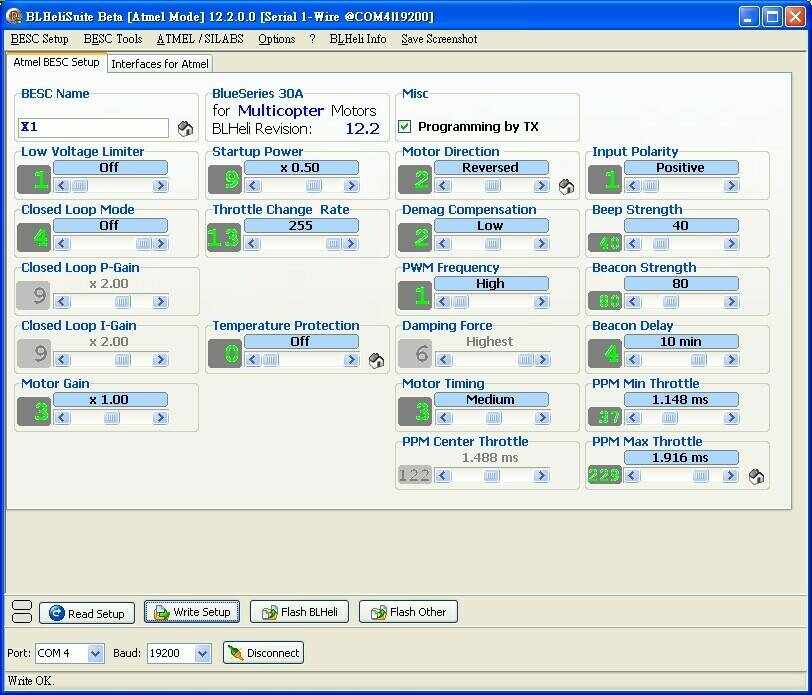The height and width of the screenshot is (695, 812).
Task: Click the BESC Name text field
Action: pyautogui.click(x=94, y=128)
